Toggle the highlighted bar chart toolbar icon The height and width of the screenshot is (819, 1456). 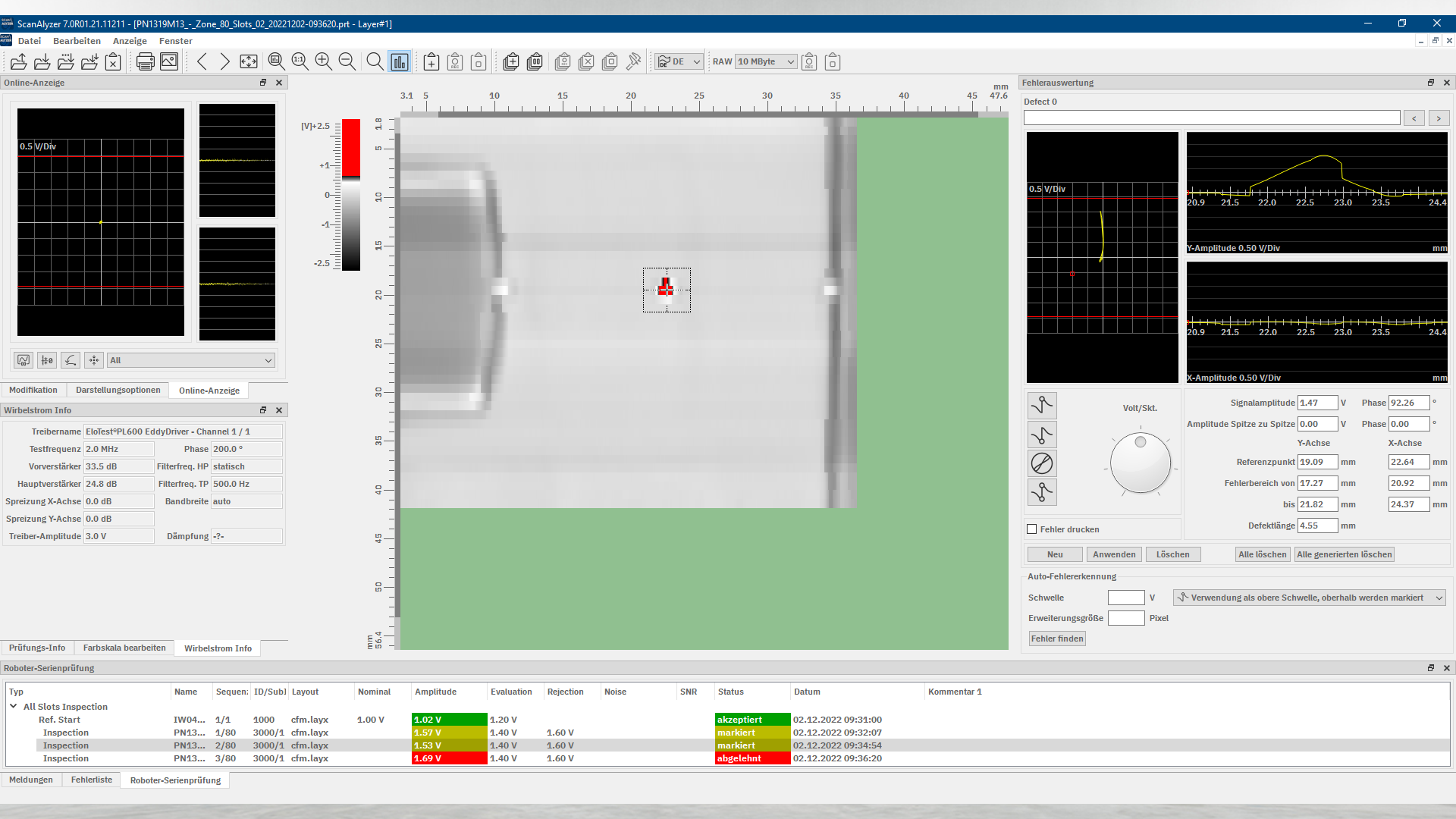pyautogui.click(x=400, y=62)
